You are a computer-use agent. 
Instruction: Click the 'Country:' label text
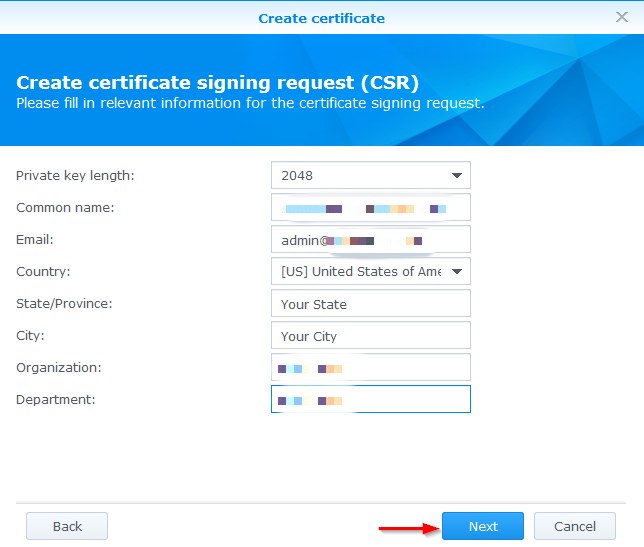(x=43, y=272)
